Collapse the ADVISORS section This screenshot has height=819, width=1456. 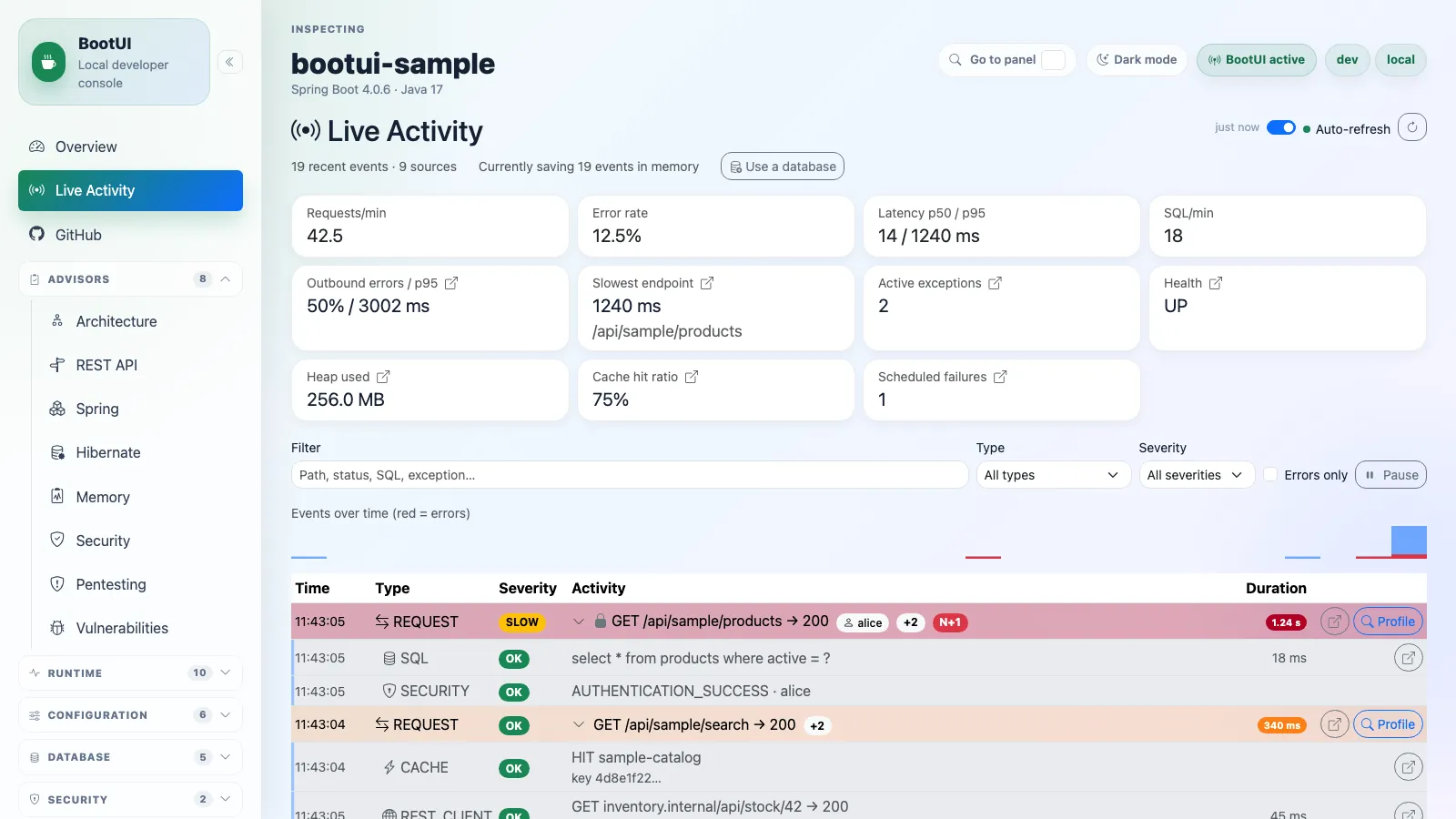click(130, 279)
